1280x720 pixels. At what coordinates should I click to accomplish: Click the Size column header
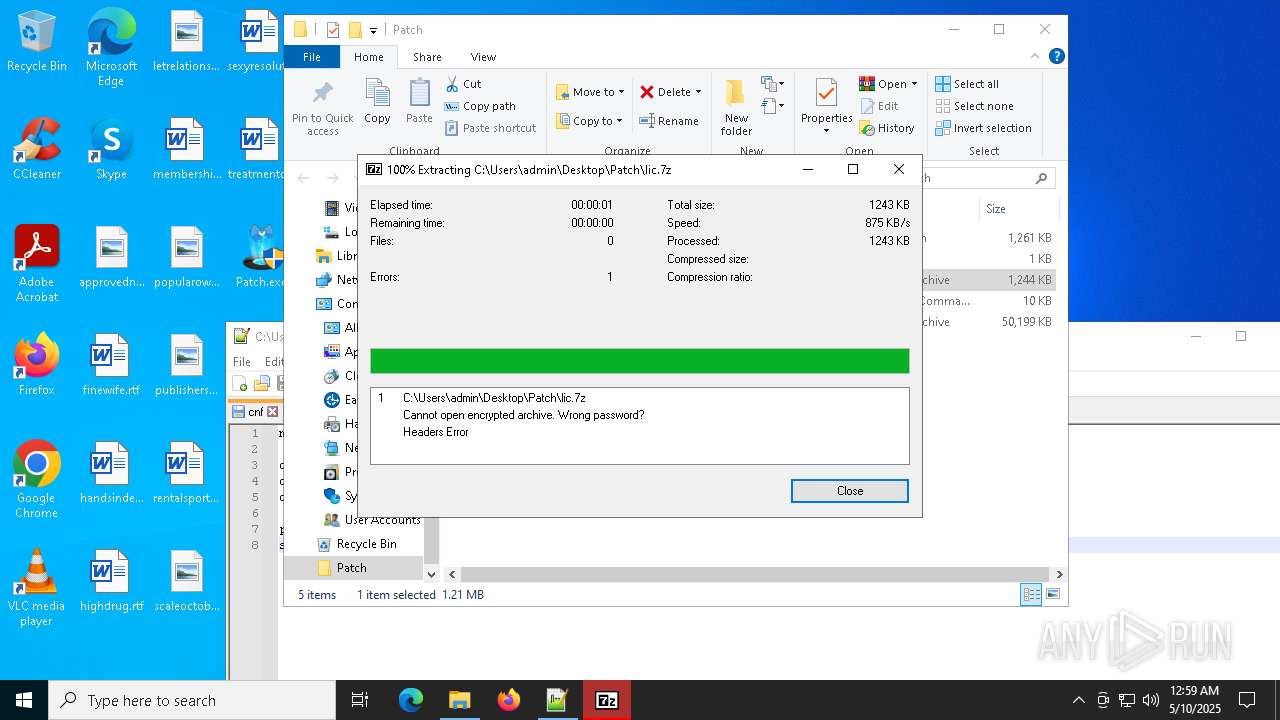click(1018, 209)
